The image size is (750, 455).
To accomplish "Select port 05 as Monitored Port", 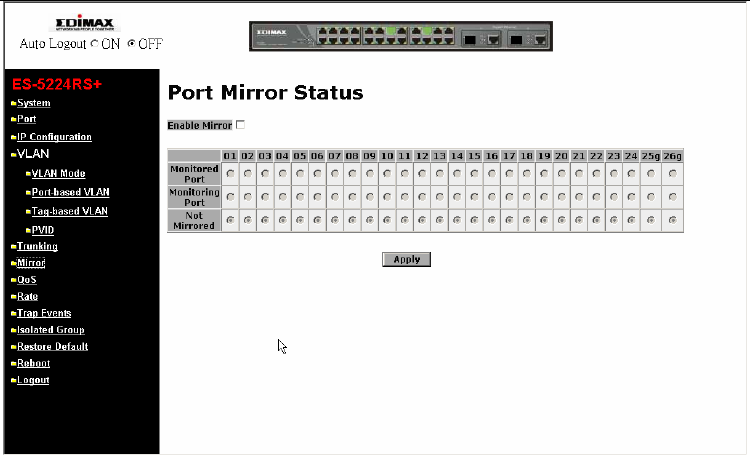I will (x=300, y=174).
